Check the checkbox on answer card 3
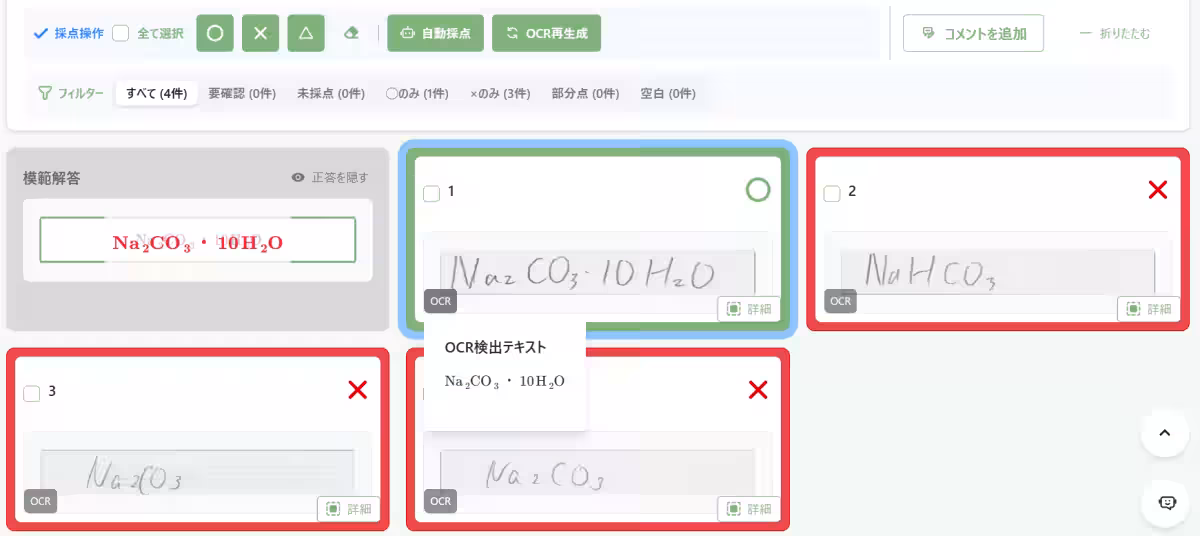1200x536 pixels. coord(32,394)
